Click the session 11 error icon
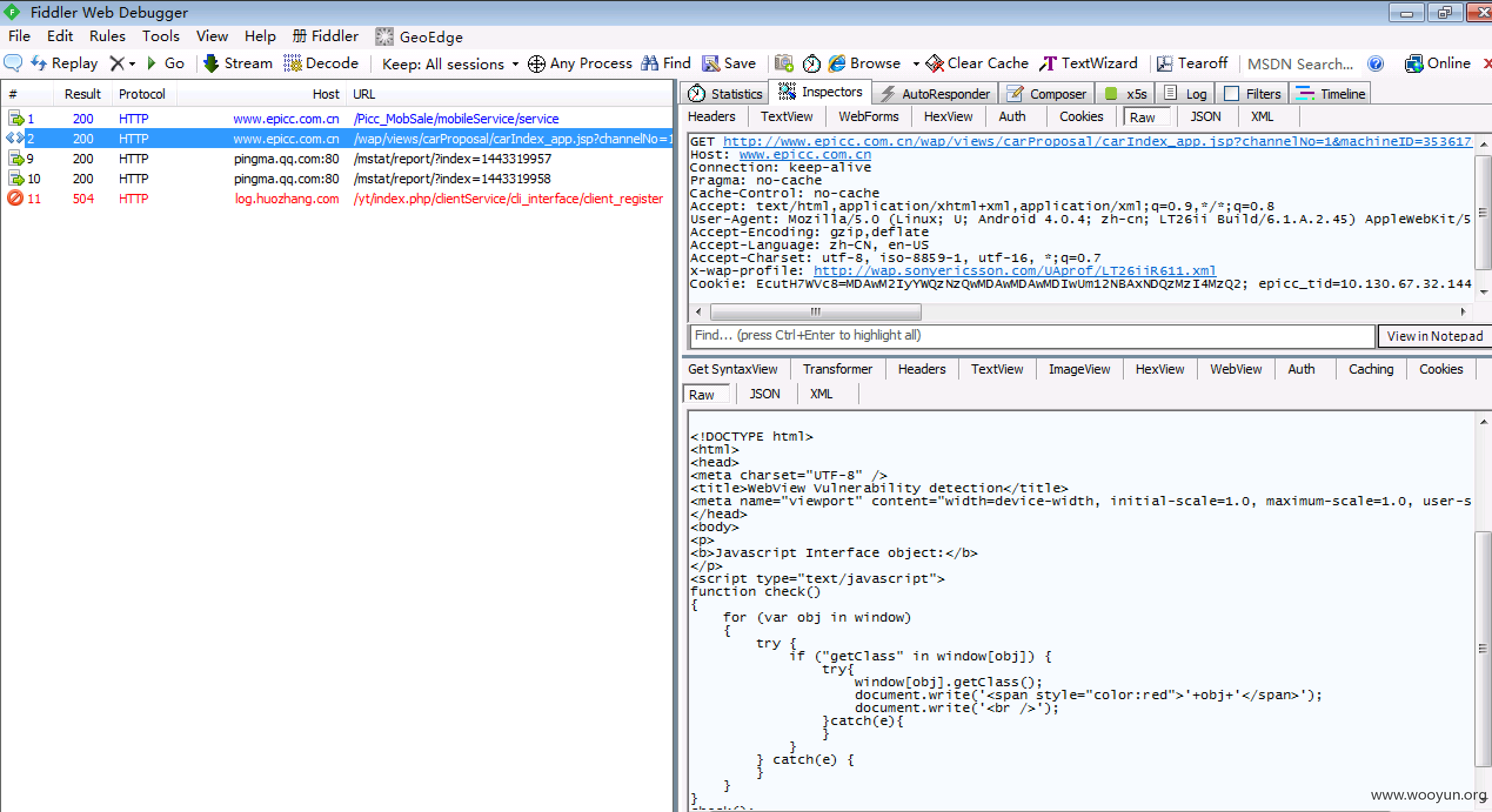The image size is (1492, 812). (15, 199)
